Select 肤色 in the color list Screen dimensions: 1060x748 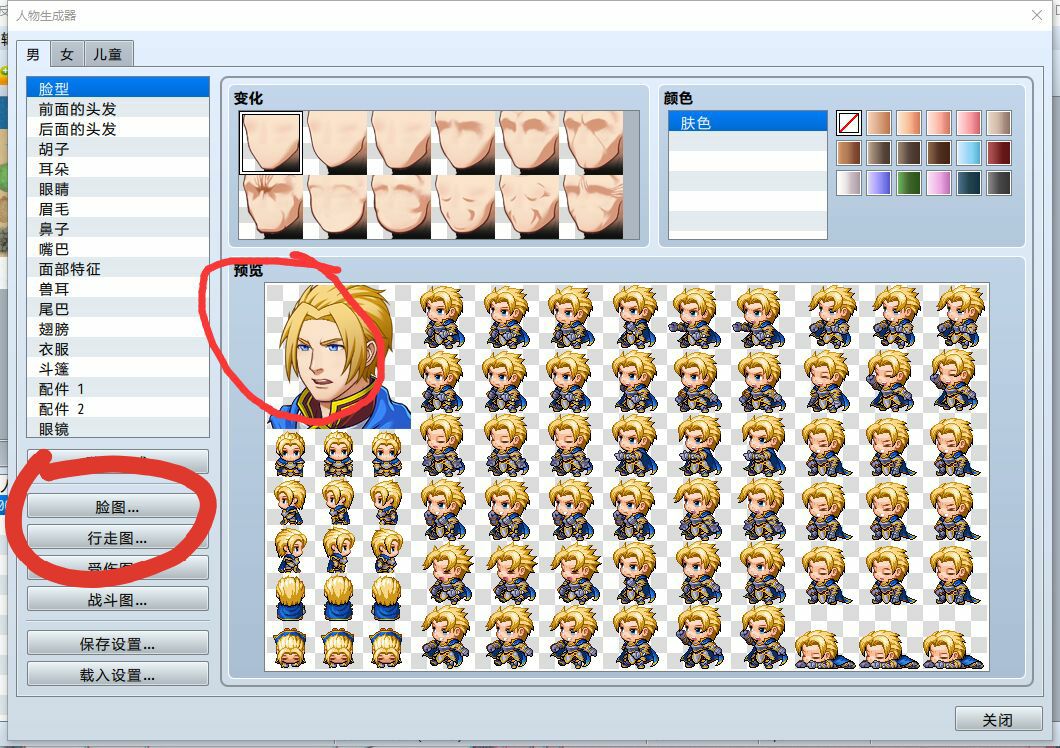[748, 122]
